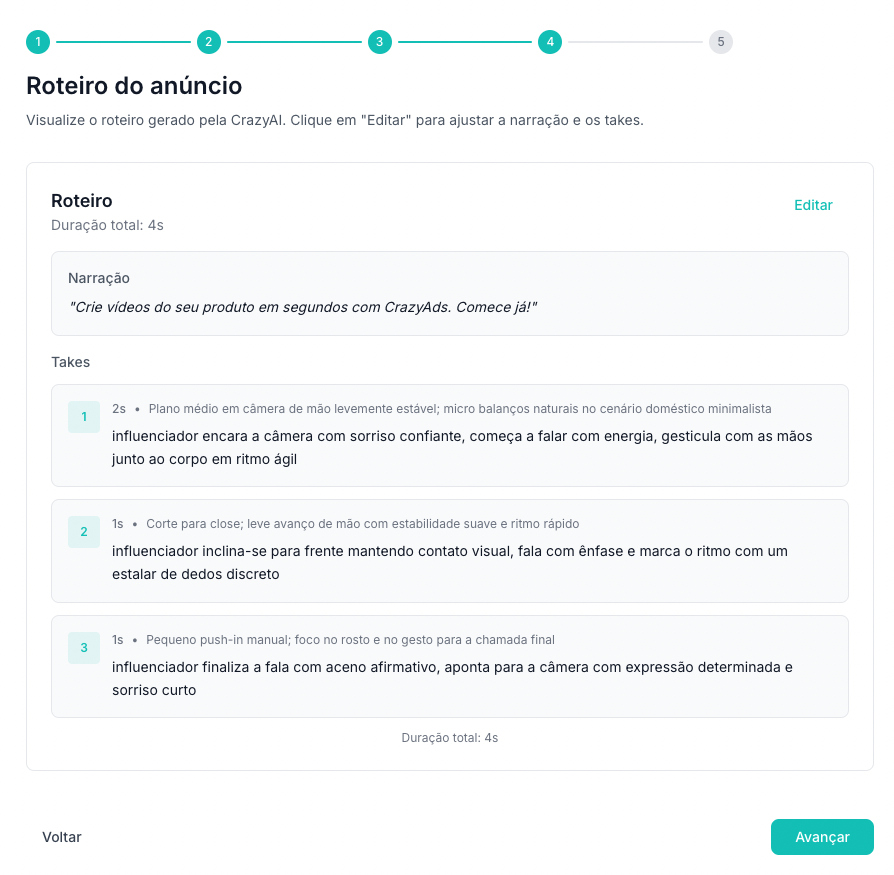Click the "Pequeno push-in manual" camera note

point(350,640)
